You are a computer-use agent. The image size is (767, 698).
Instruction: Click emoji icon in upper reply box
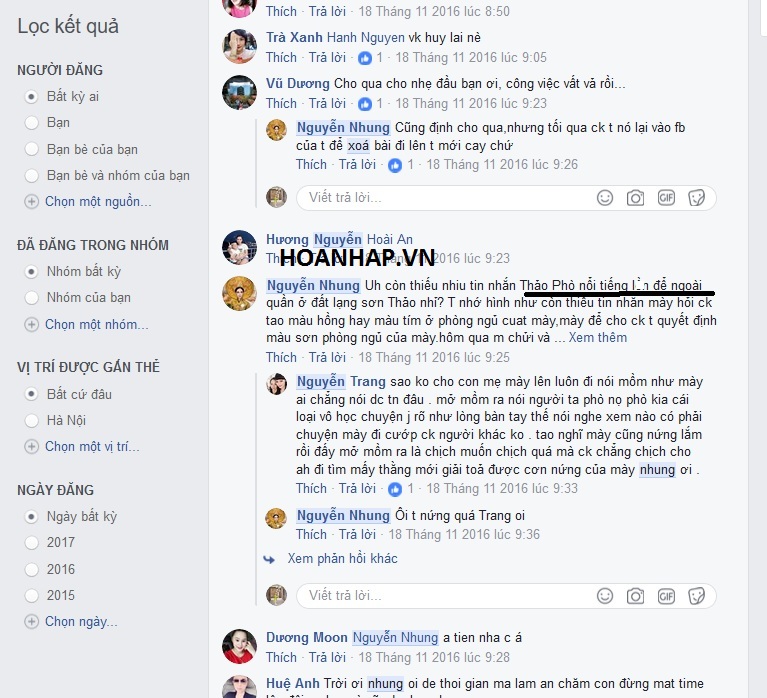605,198
